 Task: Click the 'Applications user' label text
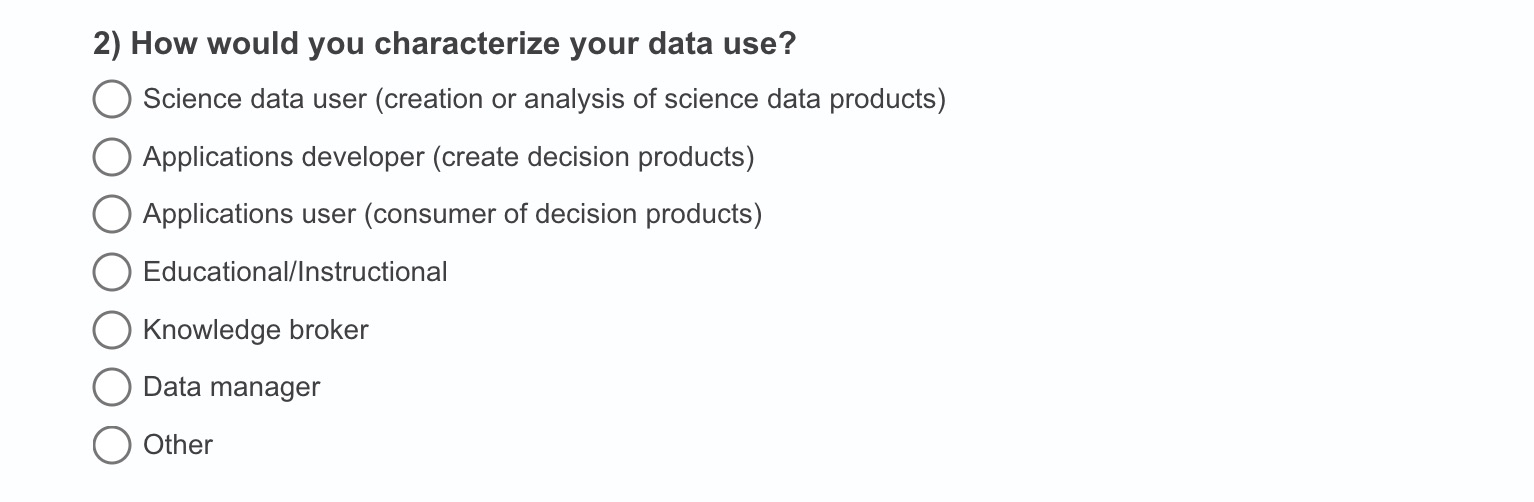point(249,214)
